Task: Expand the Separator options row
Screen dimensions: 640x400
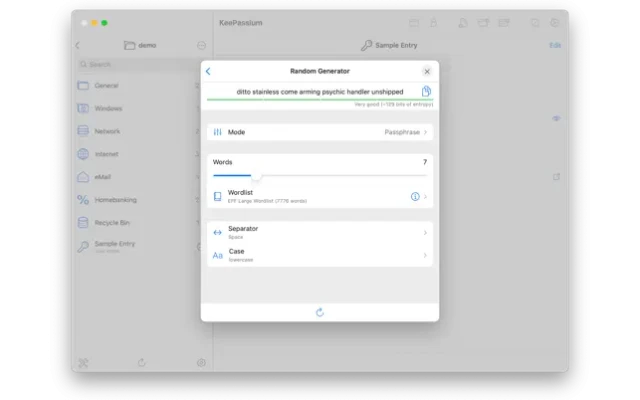Action: click(320, 232)
